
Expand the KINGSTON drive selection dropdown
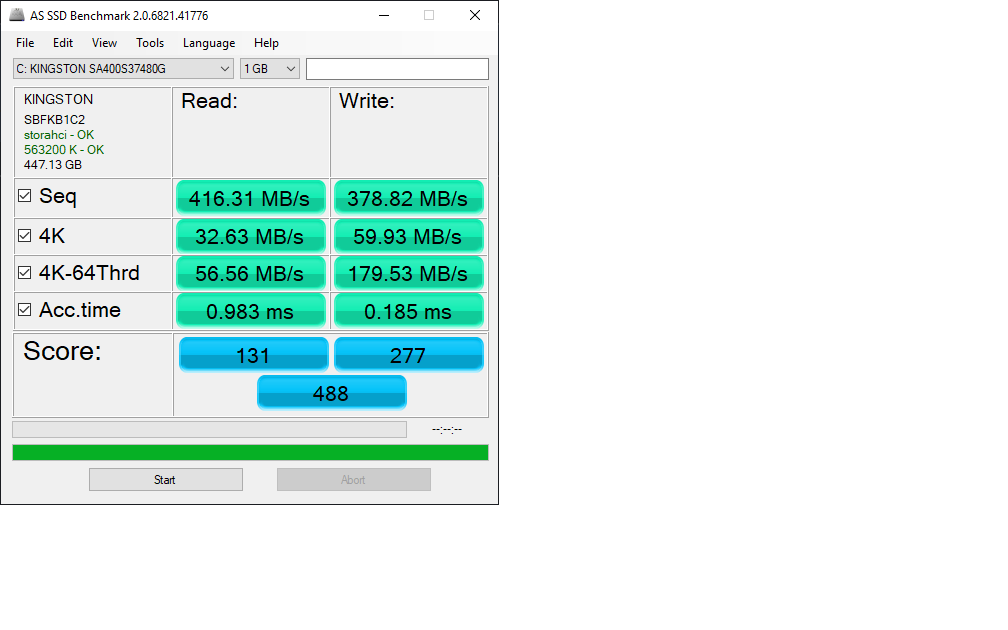click(x=224, y=69)
